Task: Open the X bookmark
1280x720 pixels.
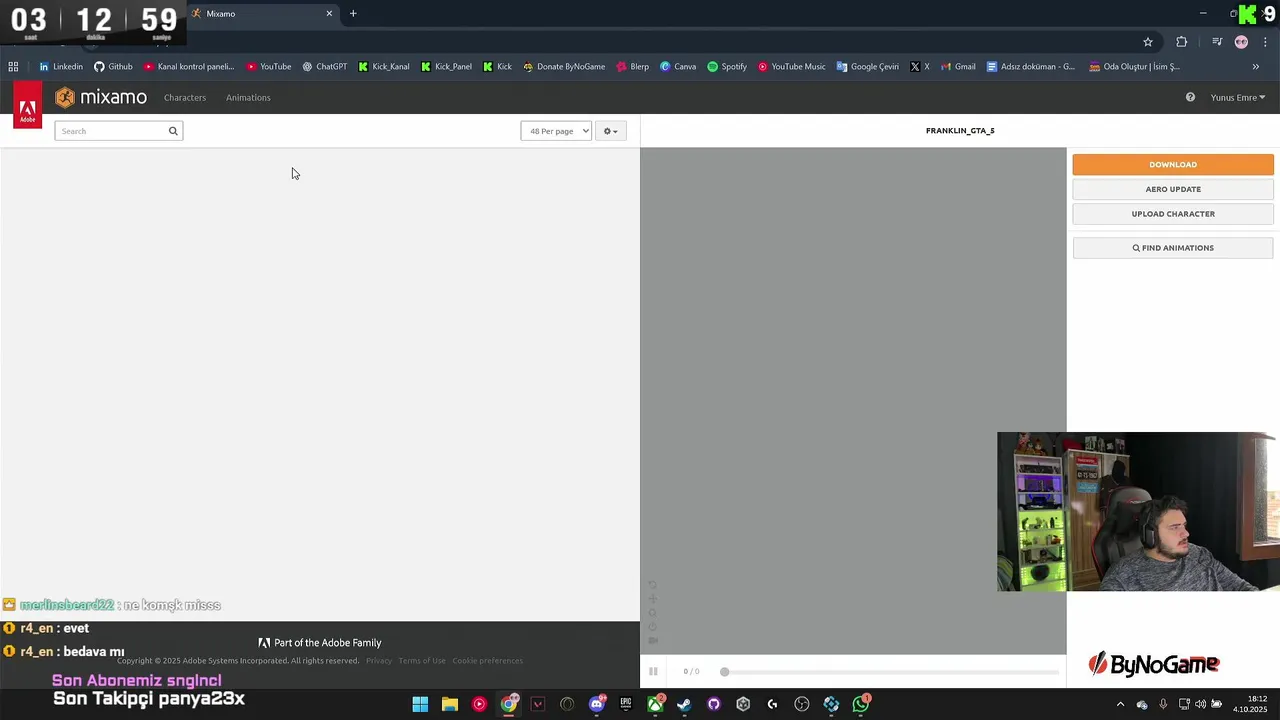Action: click(920, 67)
